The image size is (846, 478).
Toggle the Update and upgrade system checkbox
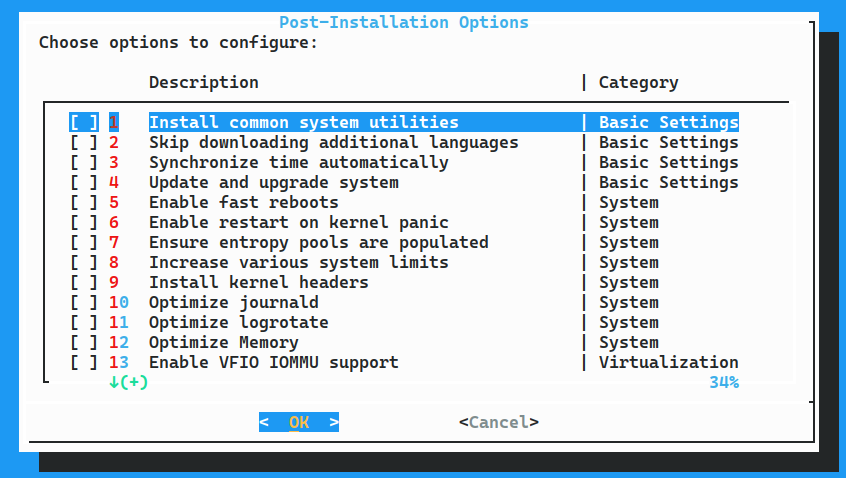84,182
